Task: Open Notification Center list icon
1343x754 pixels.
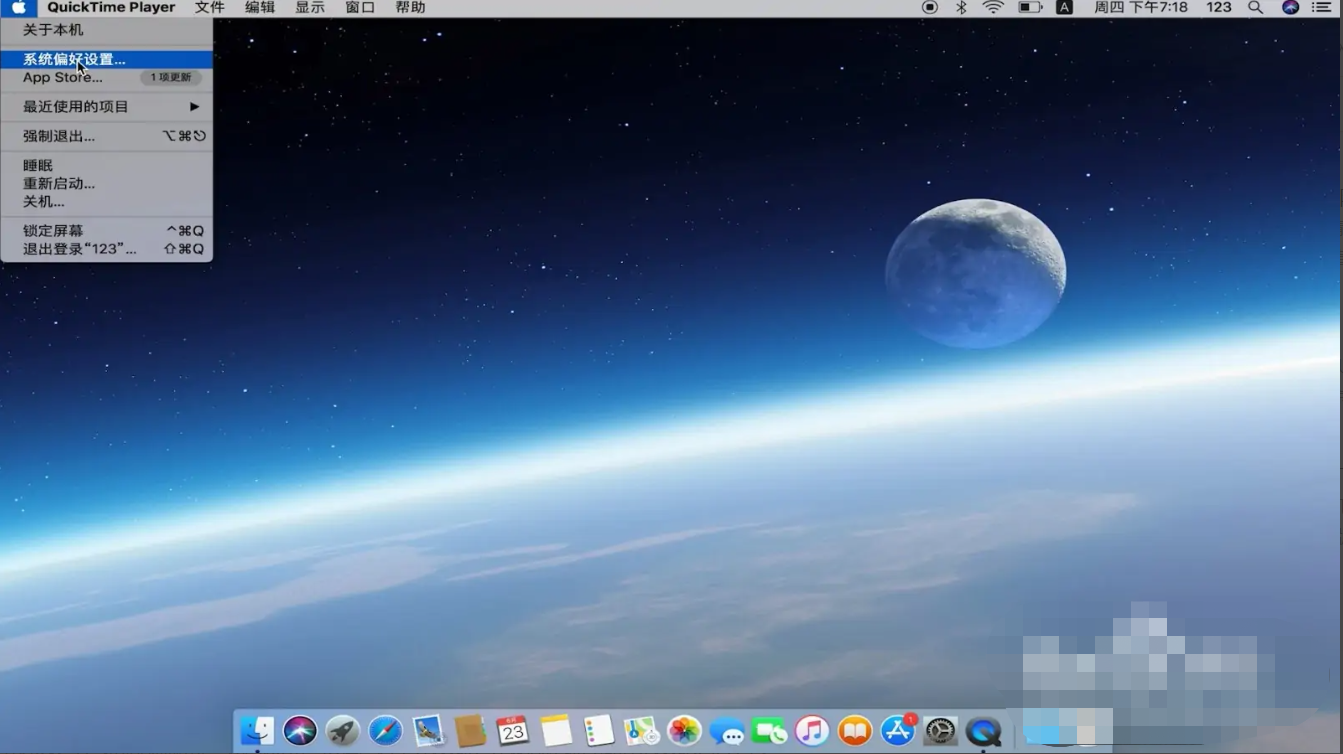Action: click(1321, 8)
